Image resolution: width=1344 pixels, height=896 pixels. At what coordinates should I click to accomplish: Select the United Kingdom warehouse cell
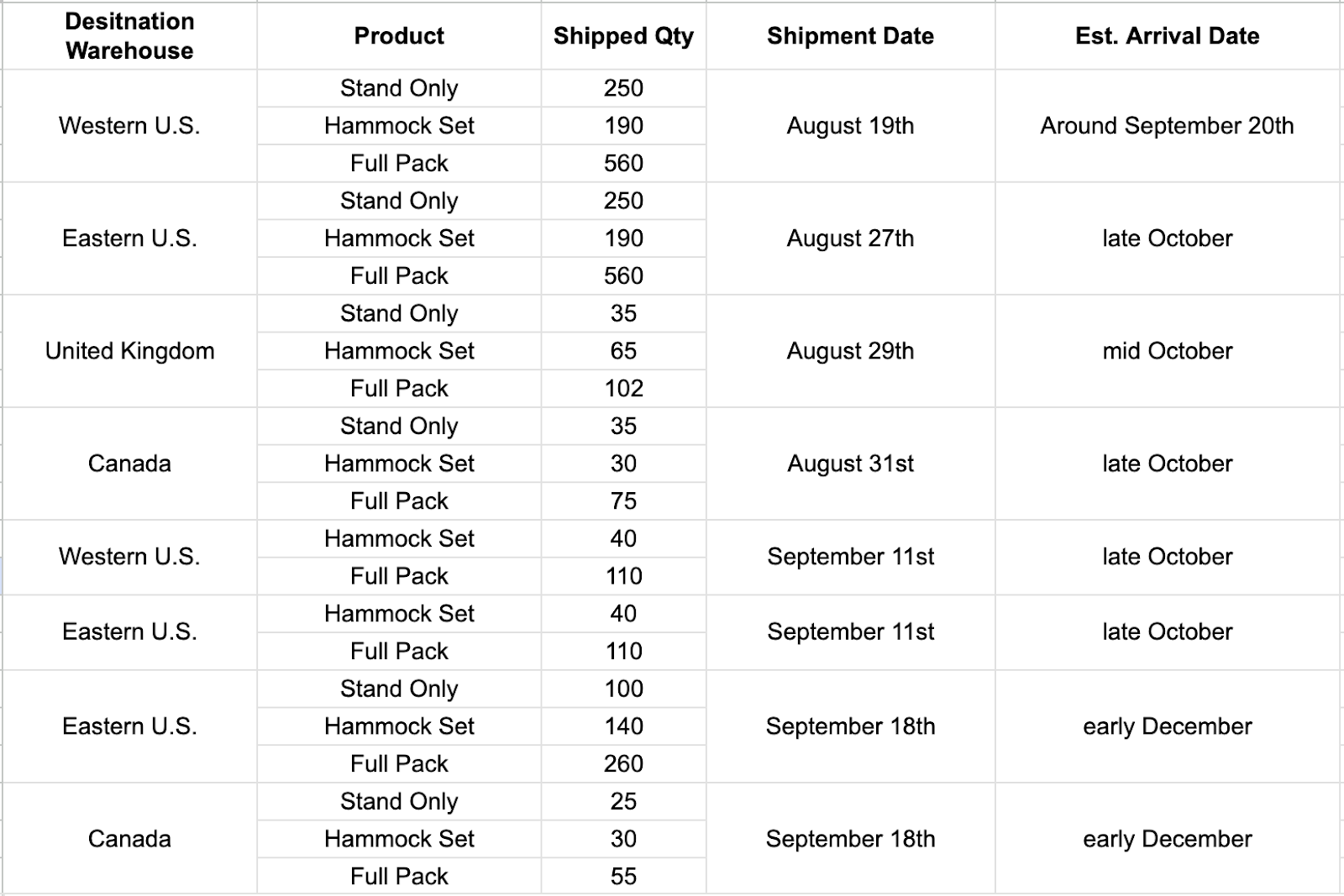pyautogui.click(x=129, y=351)
